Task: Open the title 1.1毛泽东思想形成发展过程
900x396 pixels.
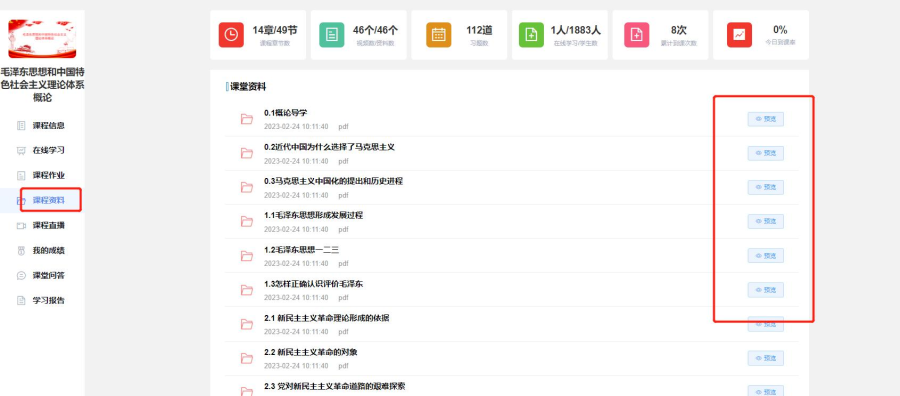Action: [x=313, y=215]
